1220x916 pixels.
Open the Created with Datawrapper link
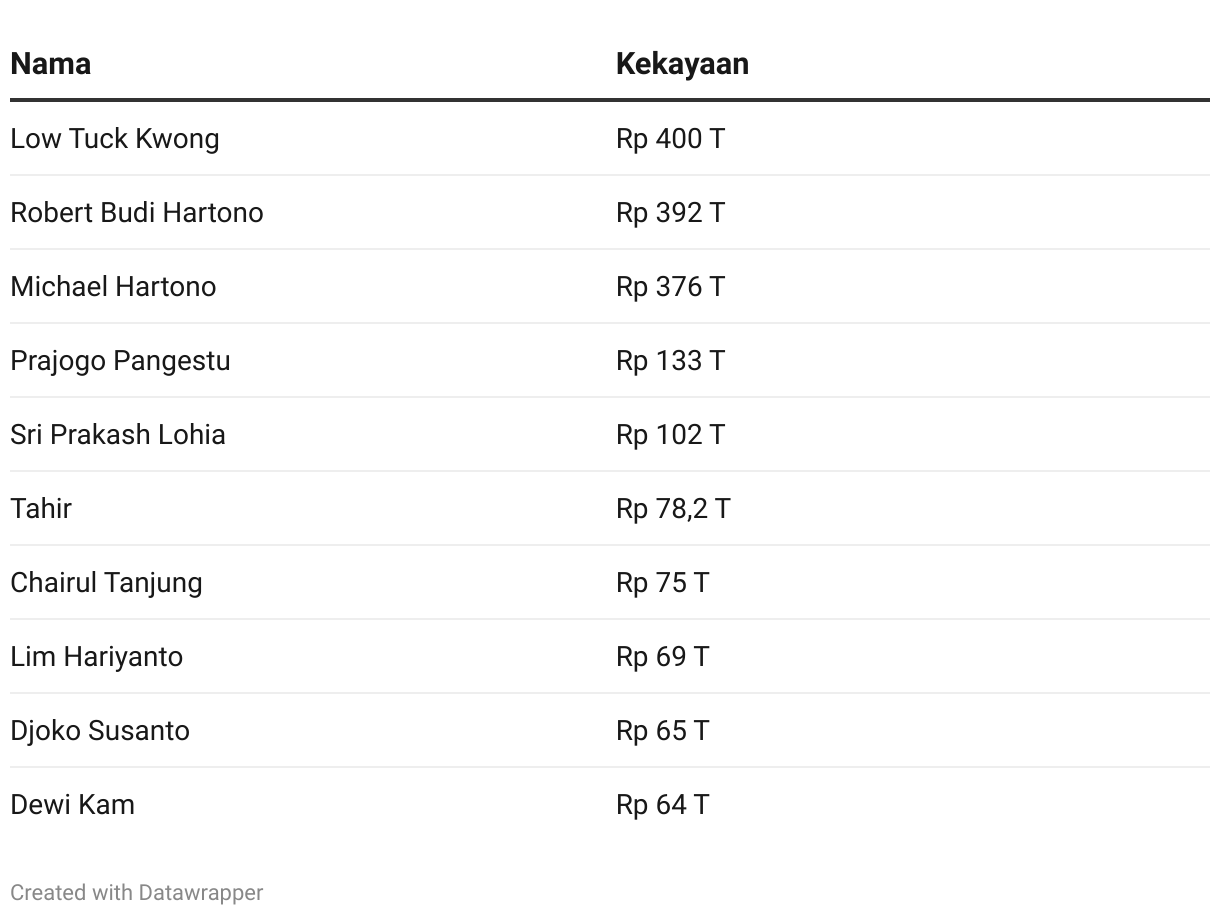(x=137, y=892)
